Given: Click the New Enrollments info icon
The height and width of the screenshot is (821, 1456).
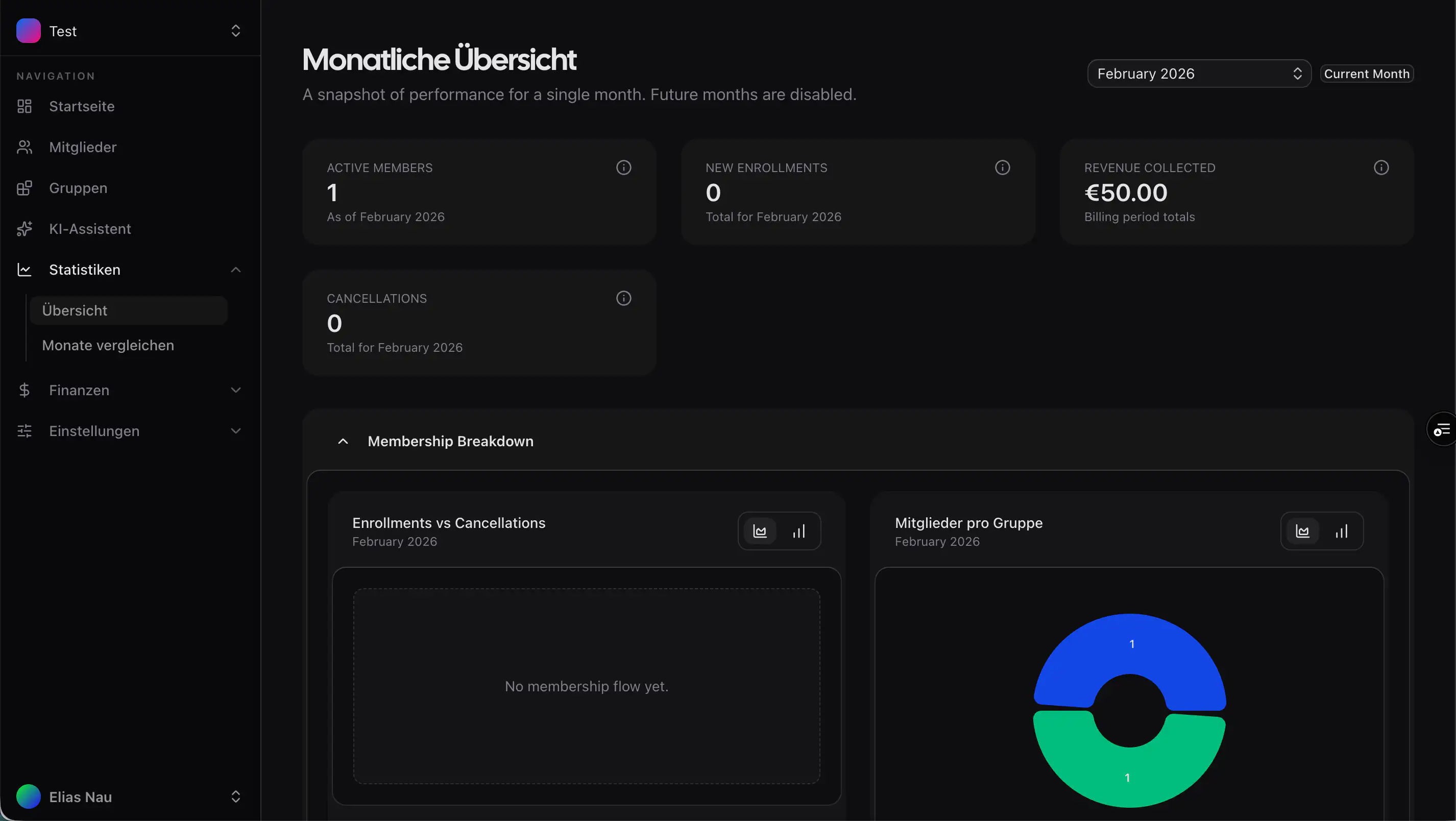Looking at the screenshot, I should pos(1002,167).
